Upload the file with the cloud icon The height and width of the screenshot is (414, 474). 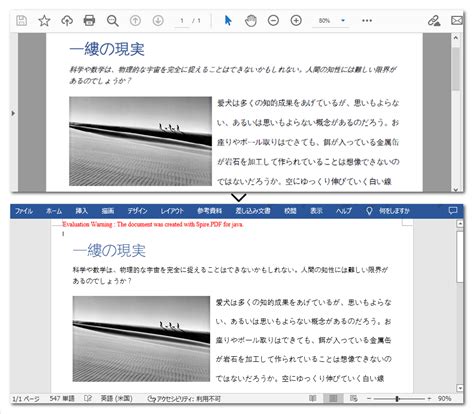point(67,21)
